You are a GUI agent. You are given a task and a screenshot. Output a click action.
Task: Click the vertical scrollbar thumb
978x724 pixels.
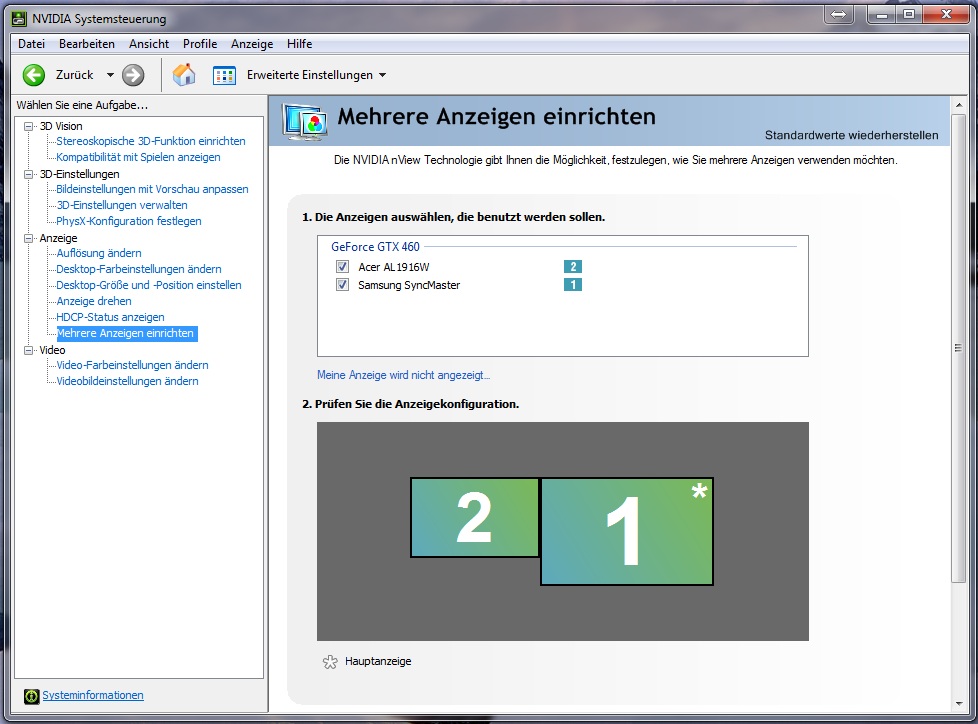point(959,348)
